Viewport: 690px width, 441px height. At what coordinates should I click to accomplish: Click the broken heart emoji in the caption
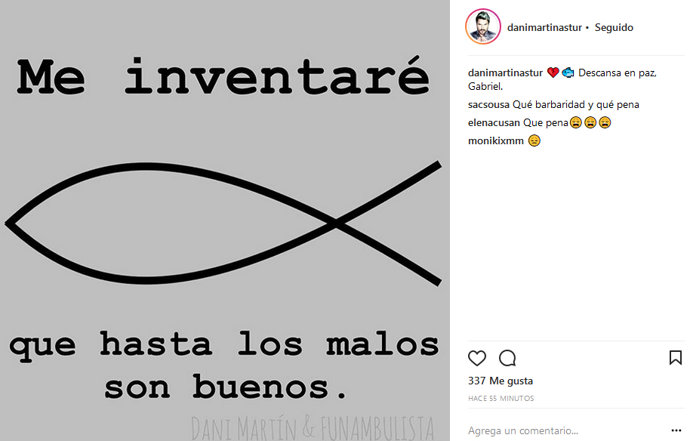[553, 73]
